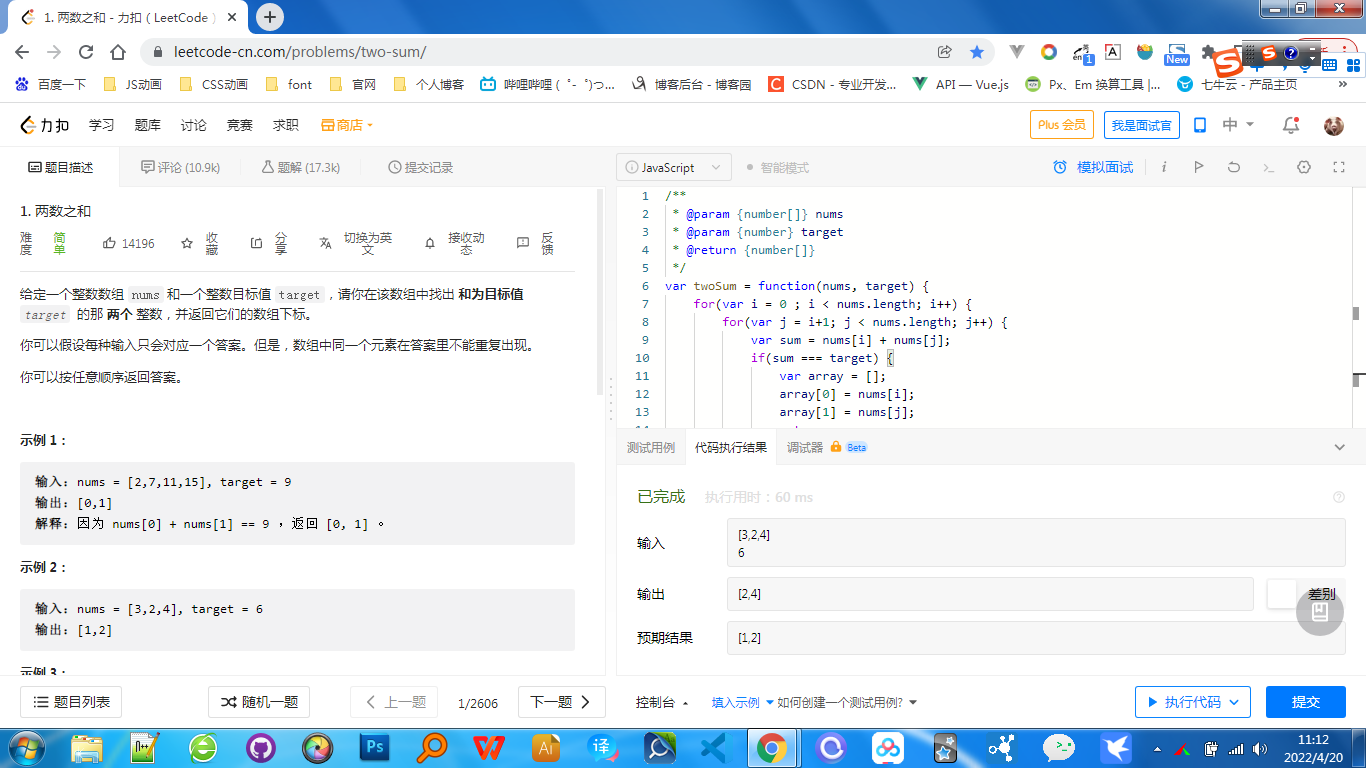This screenshot has height=768, width=1366.
Task: Open VS Code from the taskbar
Action: [x=713, y=747]
